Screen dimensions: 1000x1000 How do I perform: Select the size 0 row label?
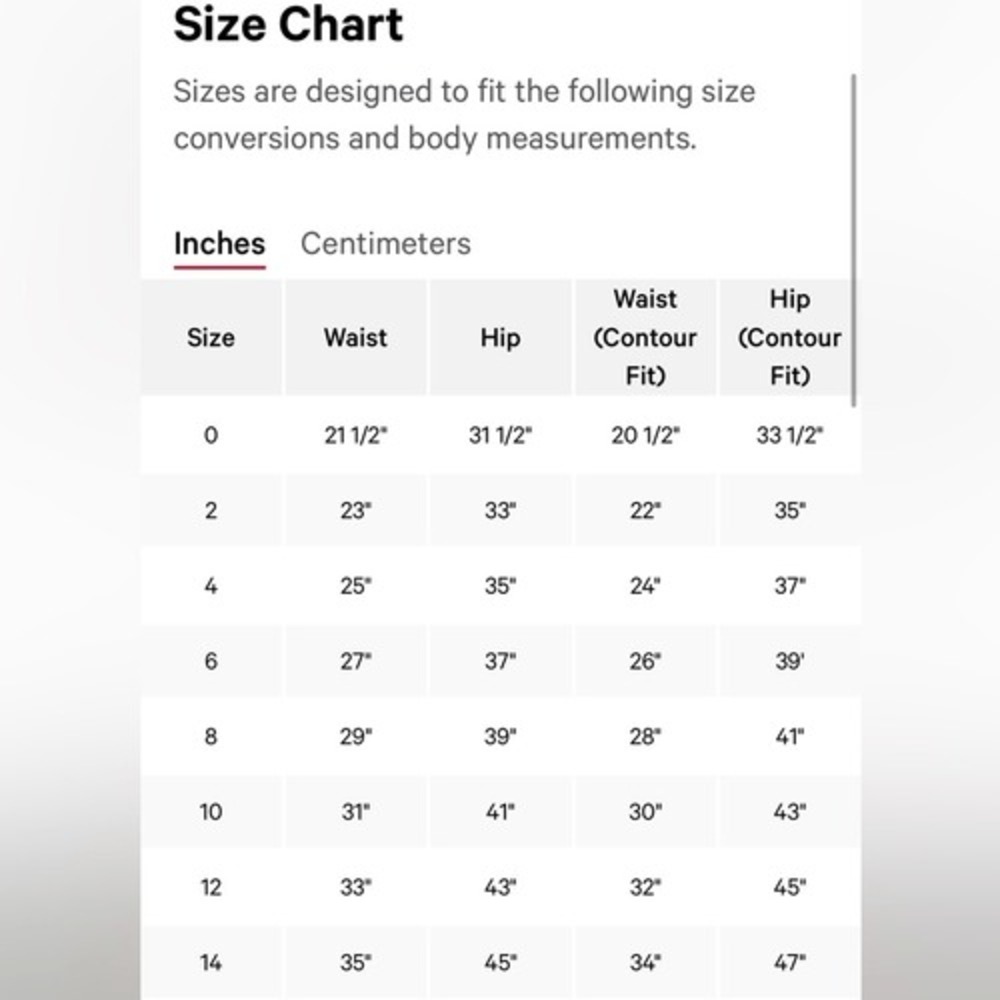coord(210,436)
